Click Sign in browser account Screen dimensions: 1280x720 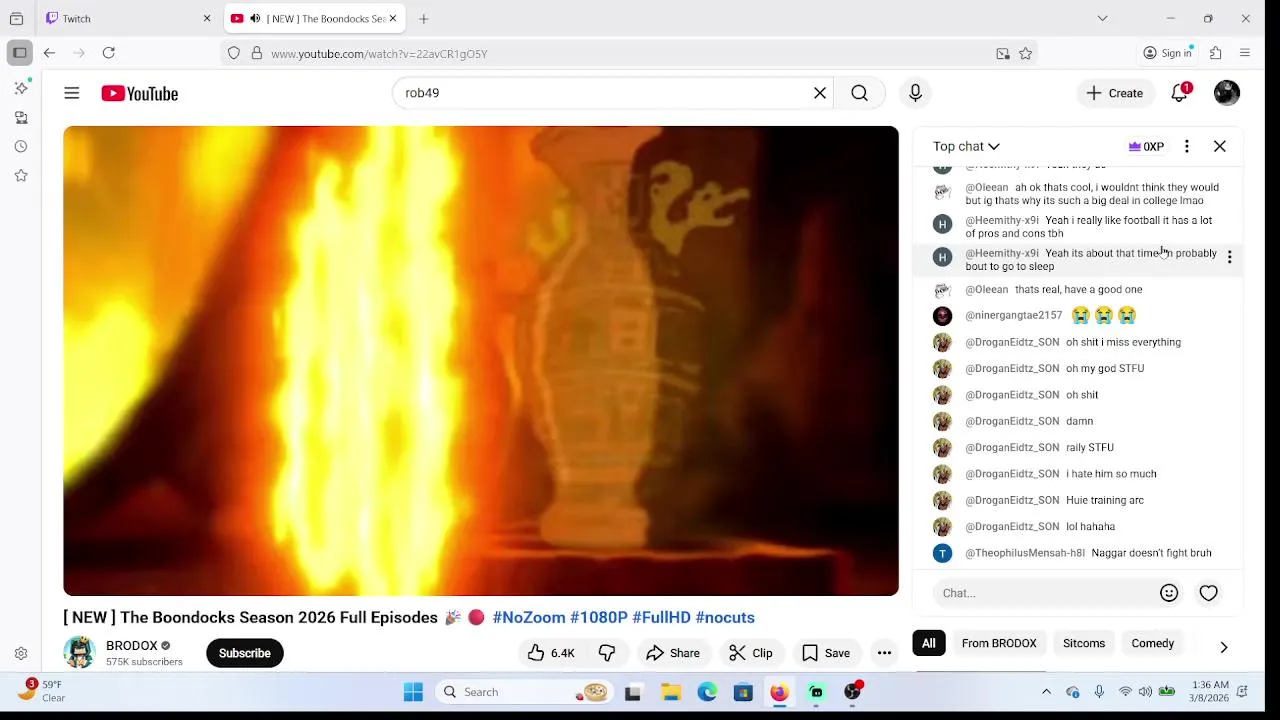1167,53
